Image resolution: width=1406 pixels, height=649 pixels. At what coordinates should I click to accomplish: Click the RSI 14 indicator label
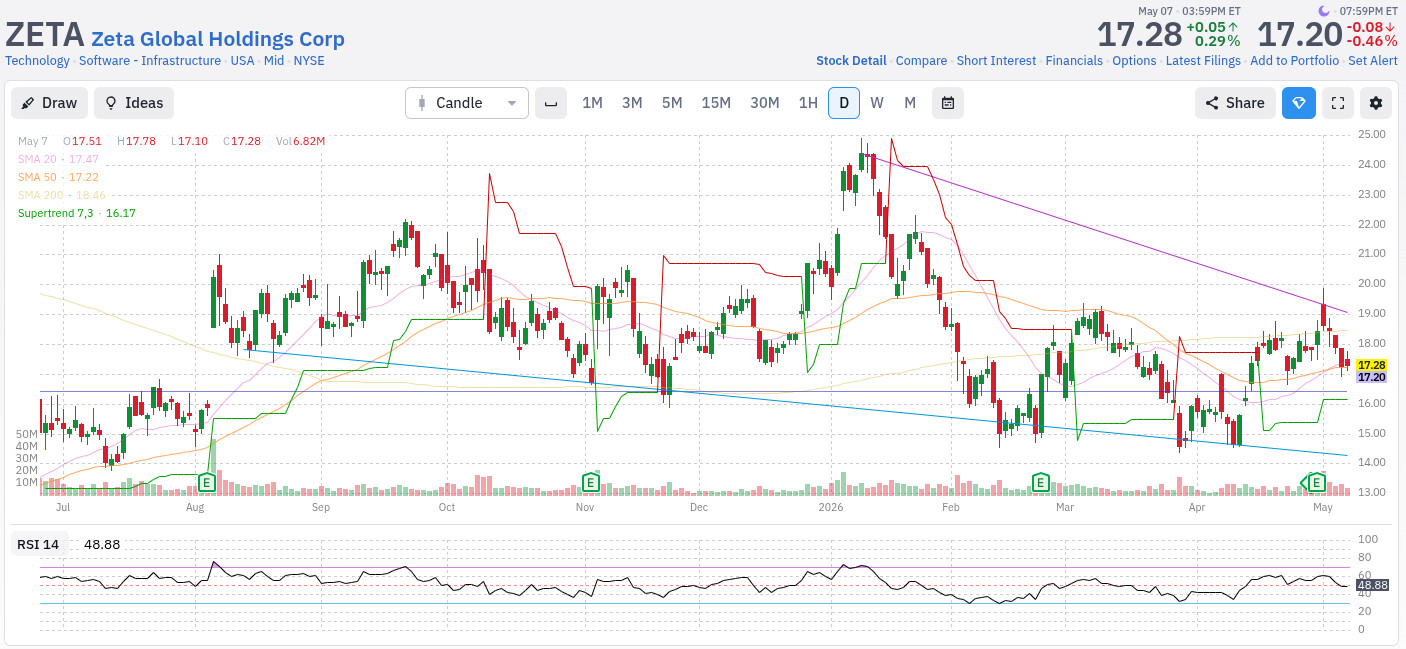[x=38, y=544]
